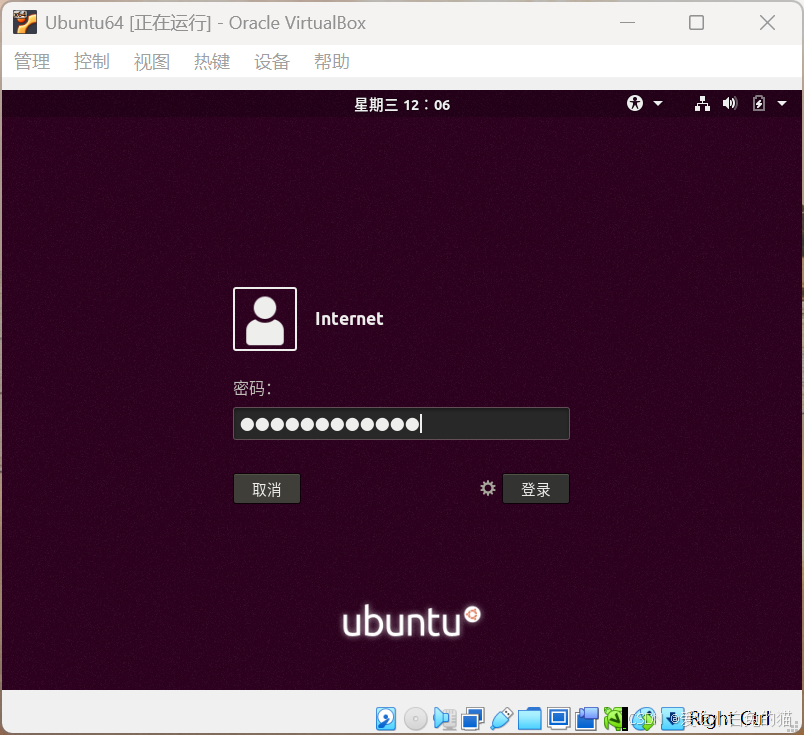Click the keyboard capture arrow icon

pyautogui.click(x=672, y=719)
